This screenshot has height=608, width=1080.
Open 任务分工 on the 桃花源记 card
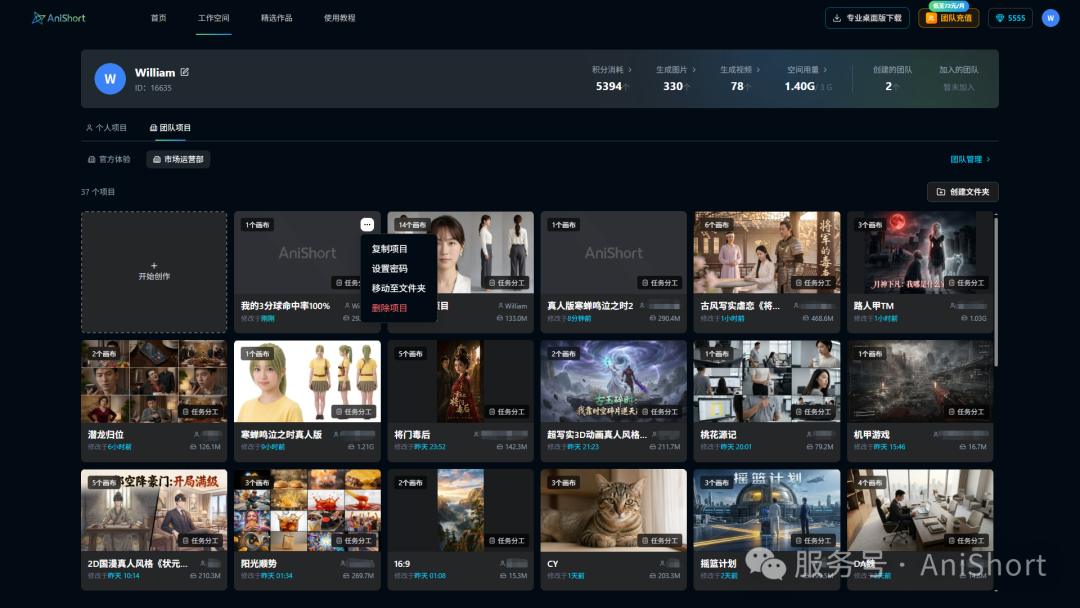(x=813, y=412)
